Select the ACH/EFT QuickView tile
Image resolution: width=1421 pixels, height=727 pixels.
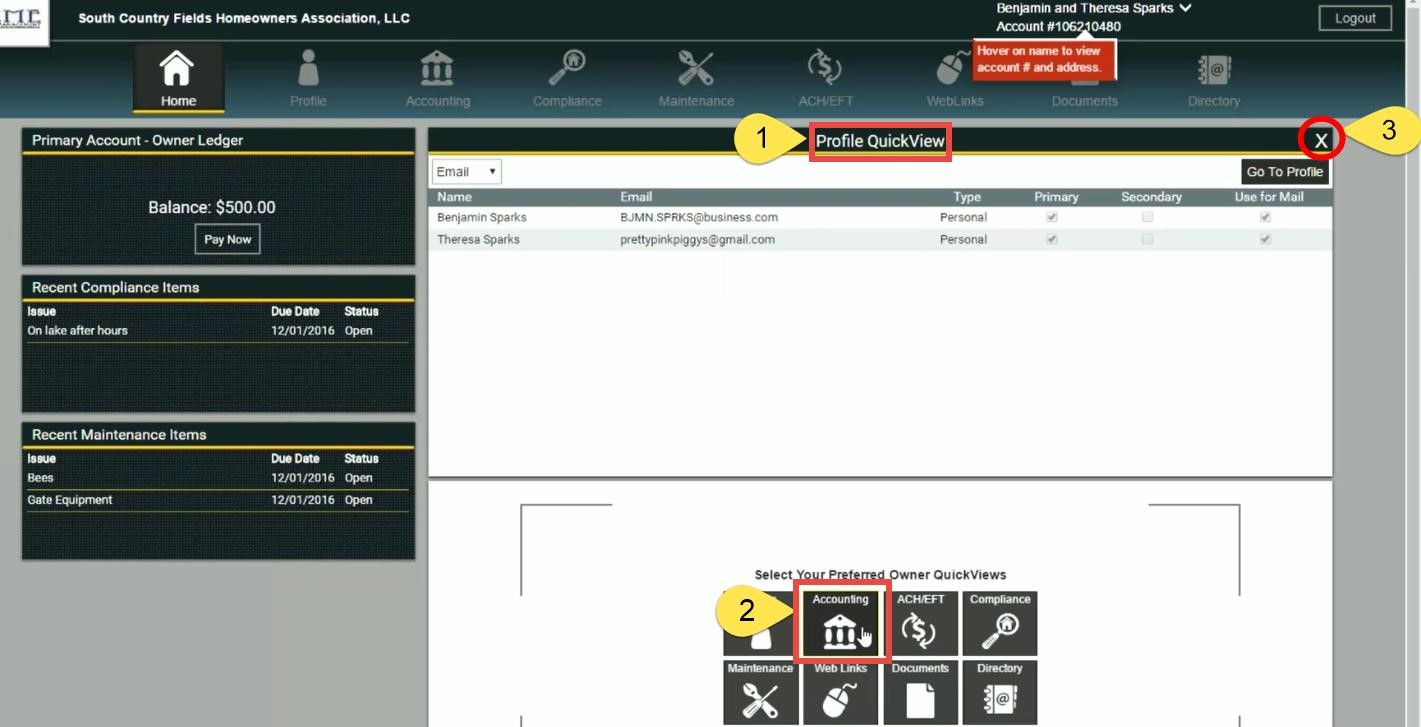click(x=920, y=625)
